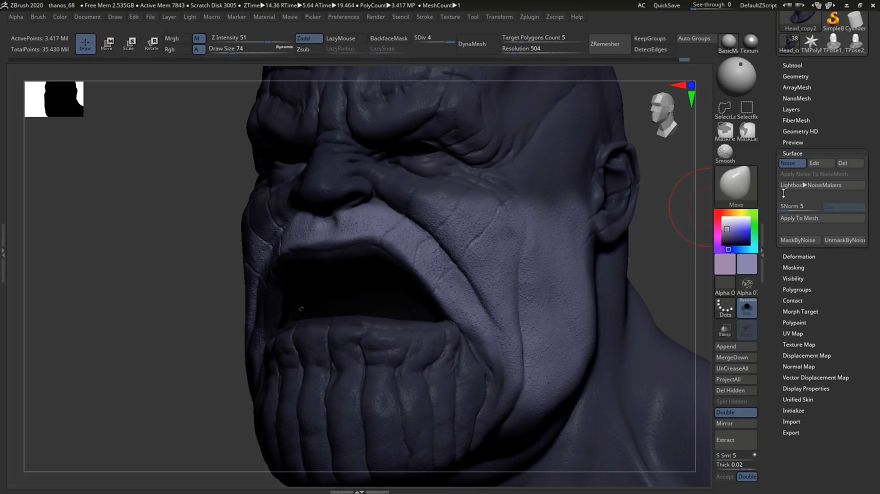Select the SimpleBrush tool icon
This screenshot has width=880, height=494.
pyautogui.click(x=833, y=20)
